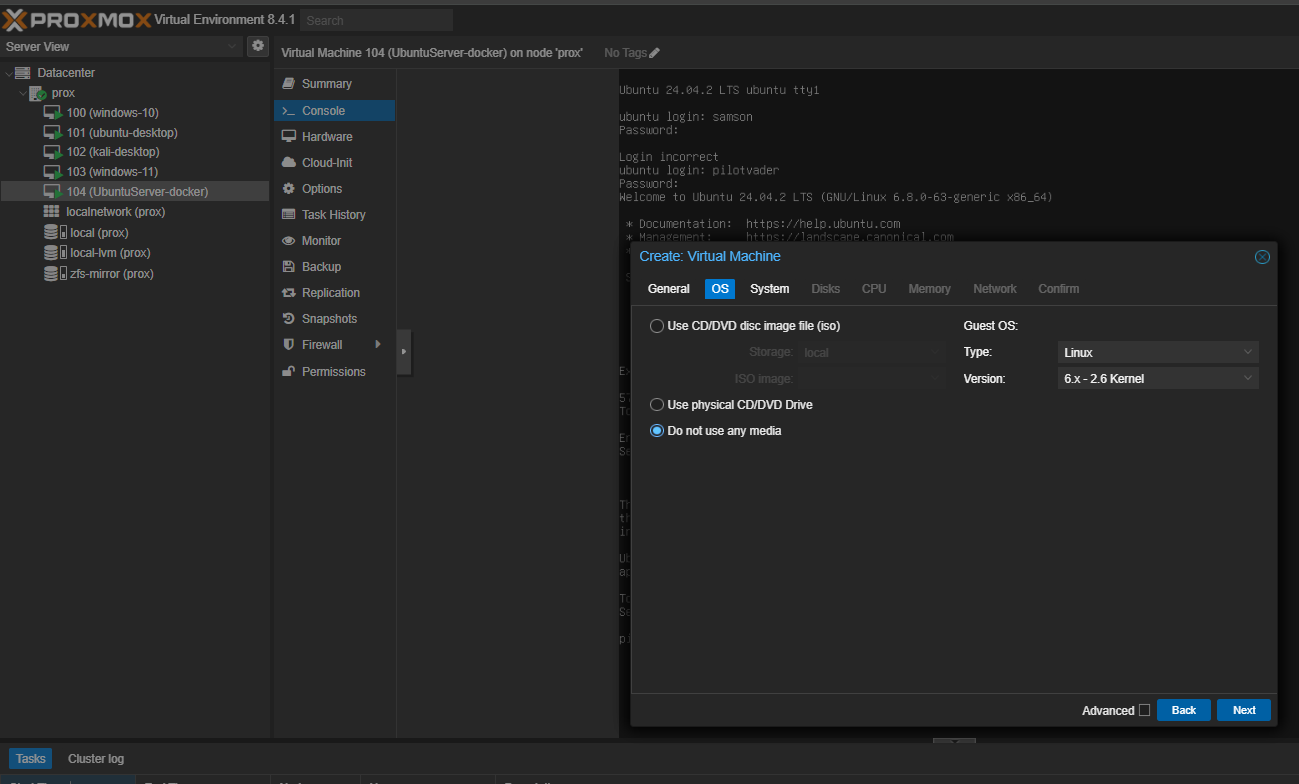This screenshot has width=1299, height=784.
Task: Open the Guest OS Type dropdown
Action: click(x=1157, y=353)
